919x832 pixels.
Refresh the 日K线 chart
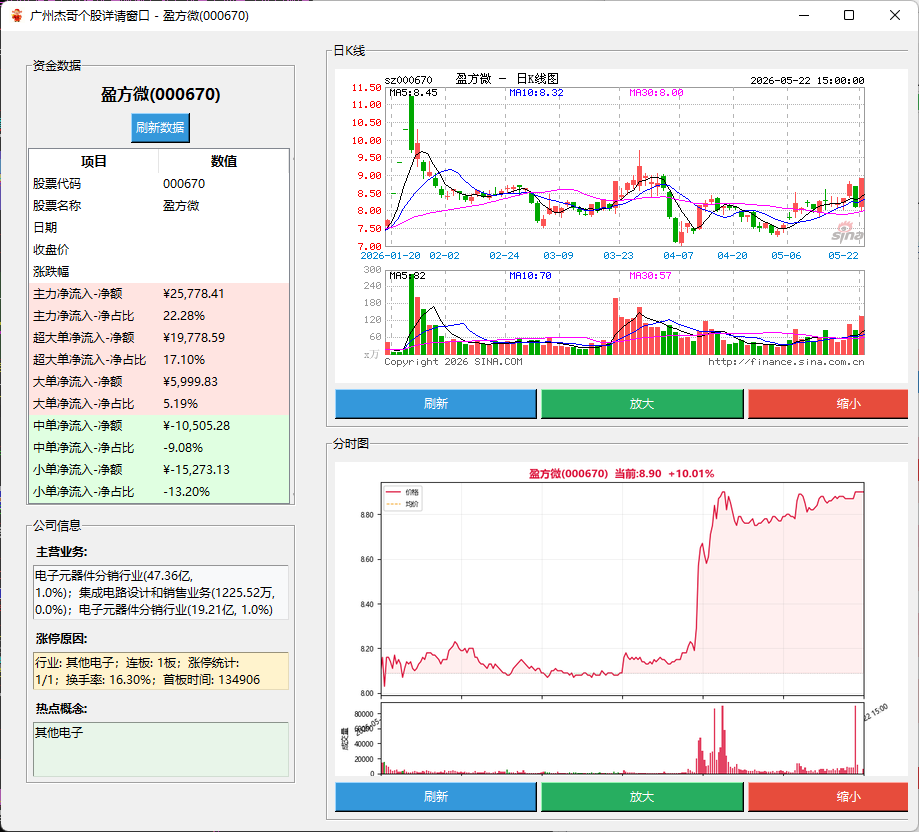(435, 404)
